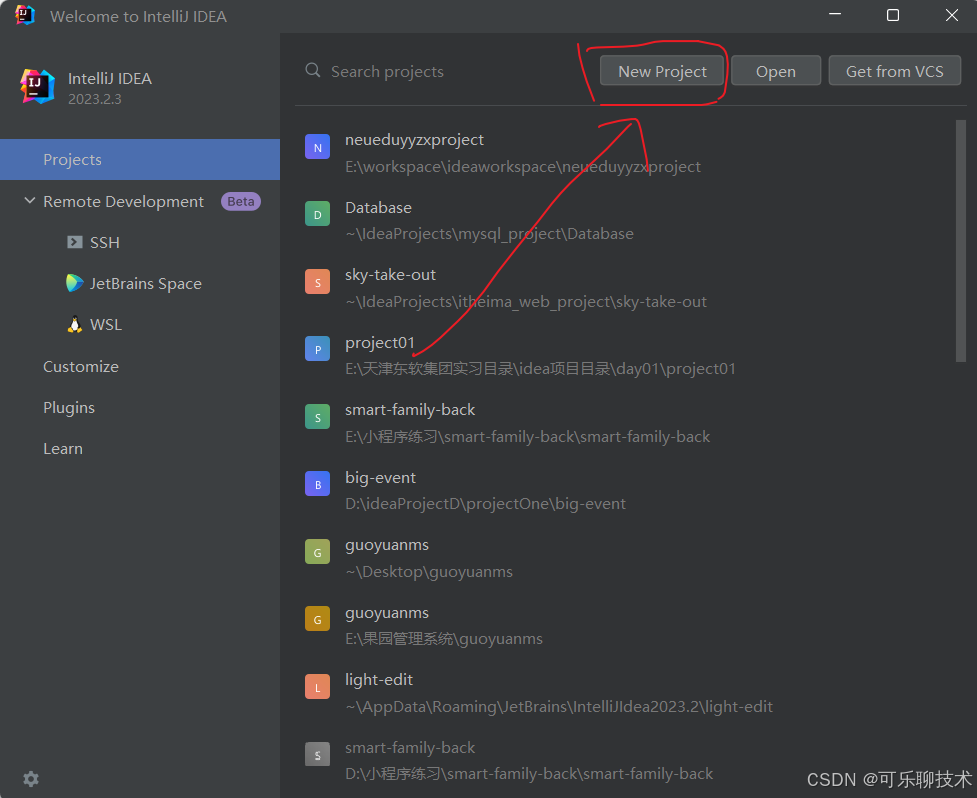Open the Database project
Viewport: 977px width, 798px height.
[x=378, y=207]
